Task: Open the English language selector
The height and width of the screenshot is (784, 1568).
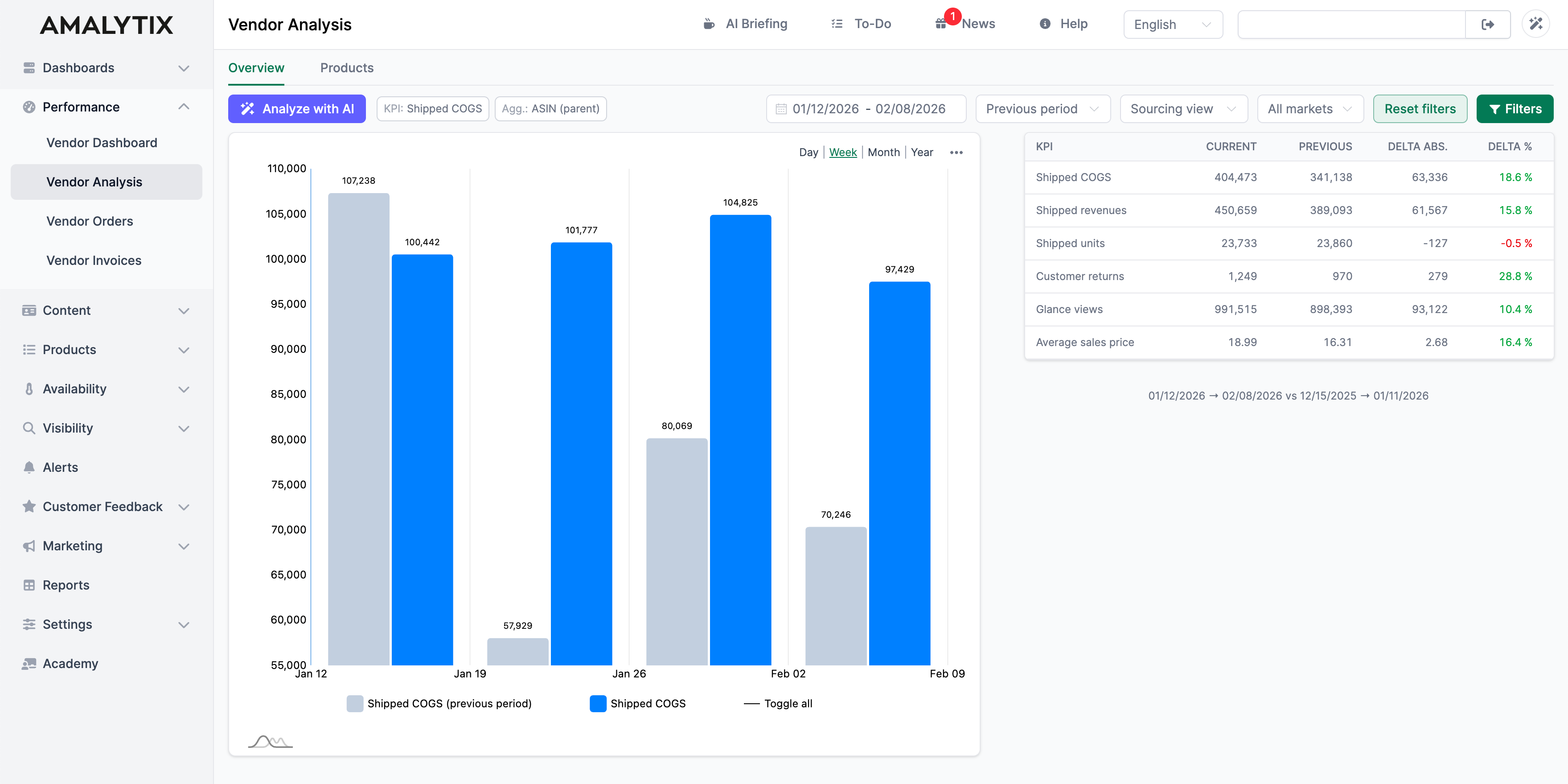Action: [1172, 25]
